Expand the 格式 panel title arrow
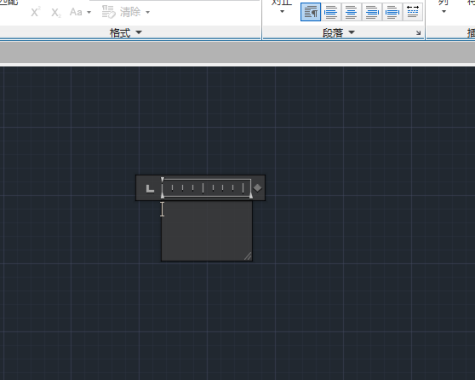The height and width of the screenshot is (380, 475). pyautogui.click(x=139, y=32)
